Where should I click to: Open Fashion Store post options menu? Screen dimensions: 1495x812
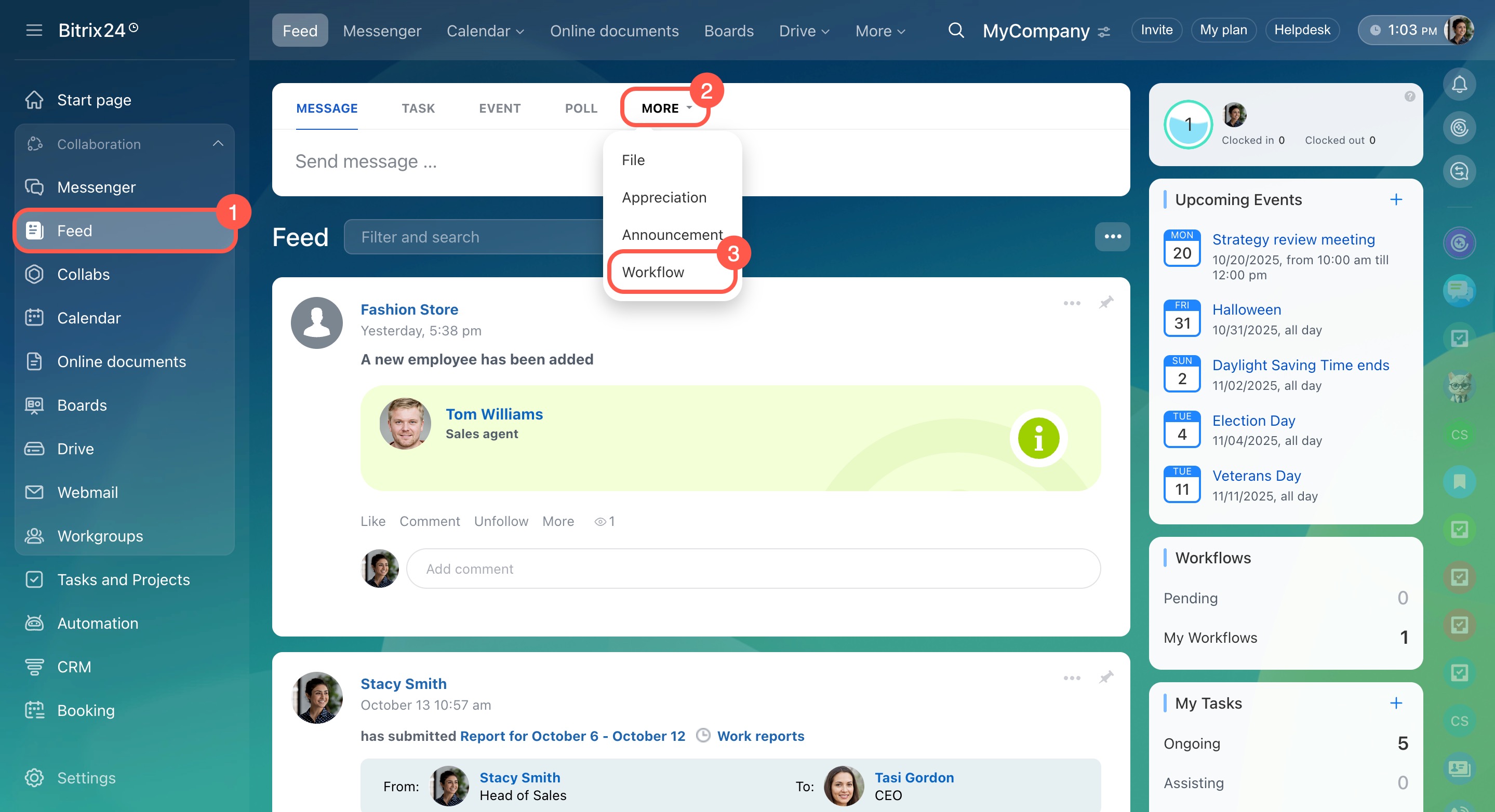[x=1071, y=303]
